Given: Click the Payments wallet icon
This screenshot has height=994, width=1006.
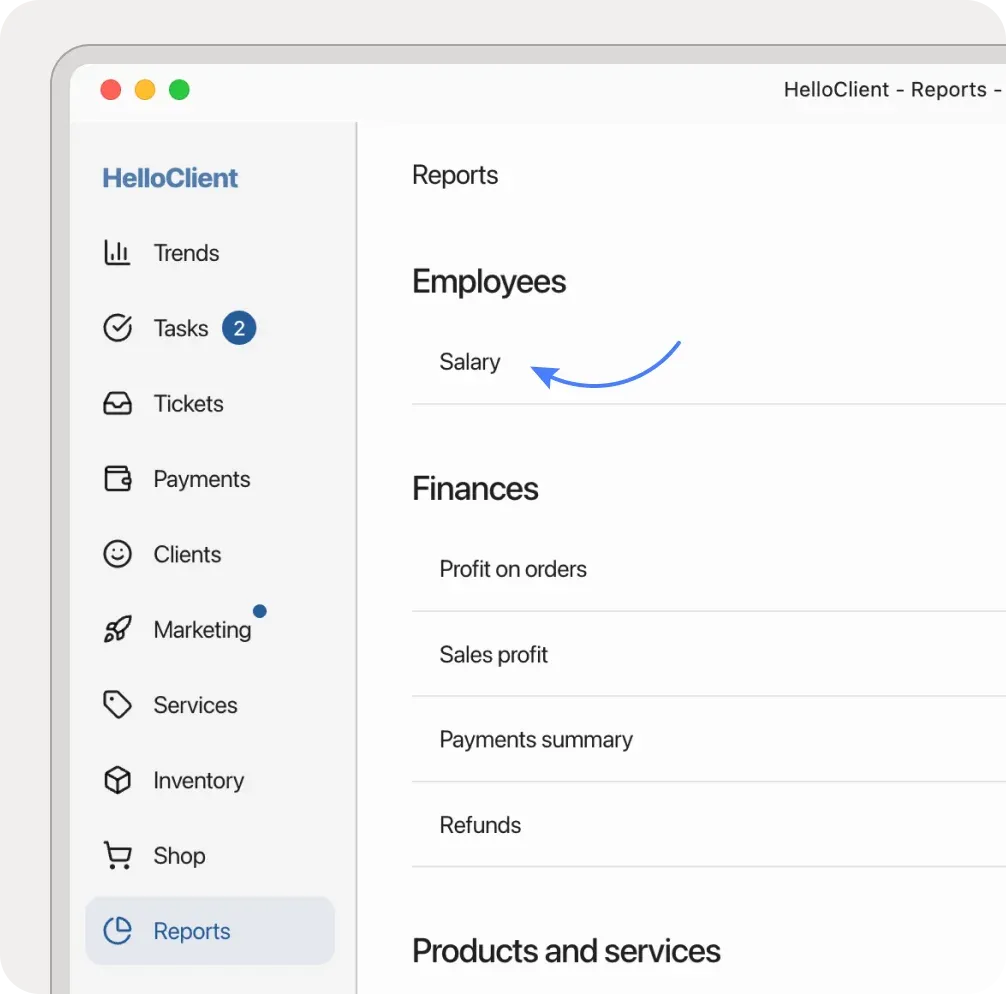Looking at the screenshot, I should (x=118, y=479).
